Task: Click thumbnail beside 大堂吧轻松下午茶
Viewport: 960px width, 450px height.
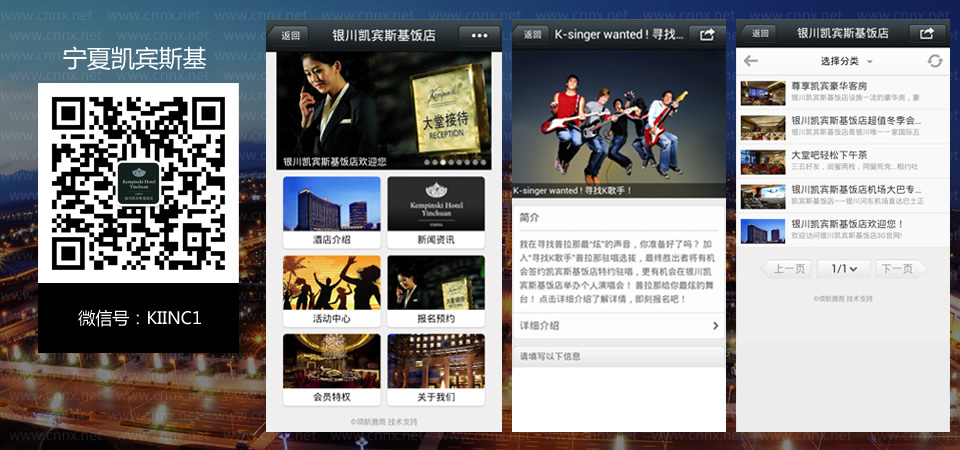Action: click(x=763, y=162)
